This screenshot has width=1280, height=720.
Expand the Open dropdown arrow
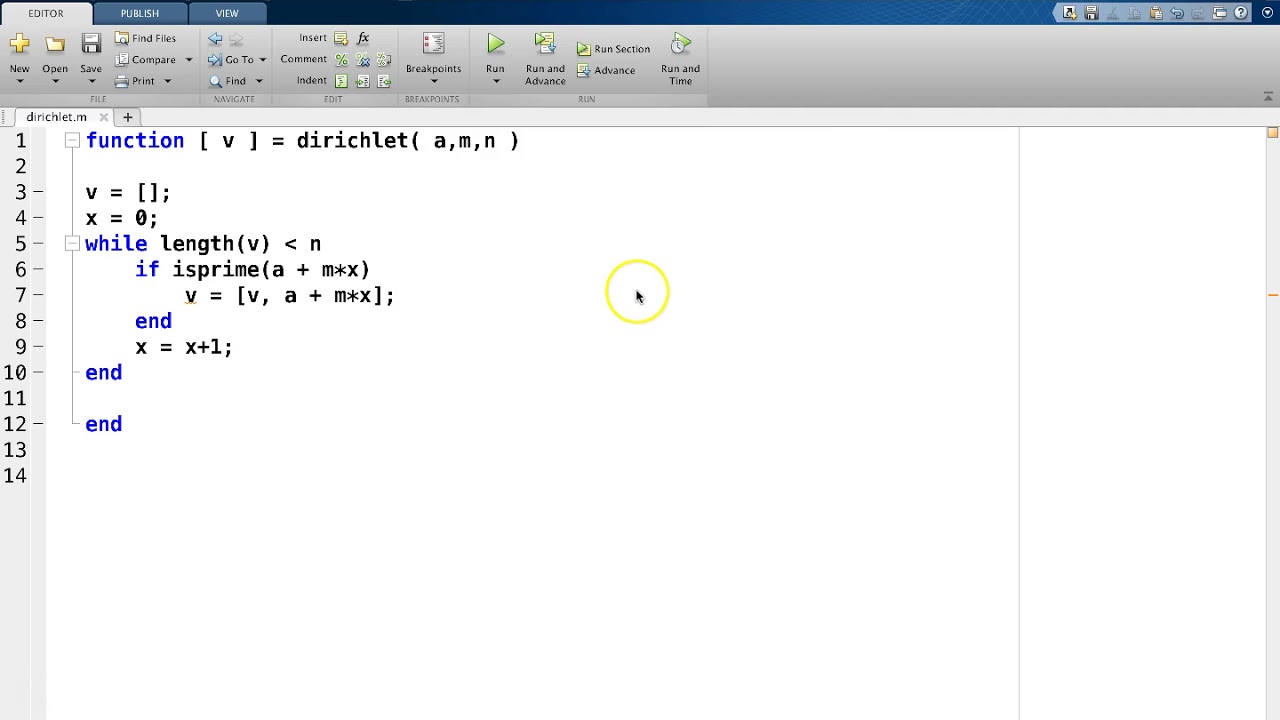click(x=55, y=81)
